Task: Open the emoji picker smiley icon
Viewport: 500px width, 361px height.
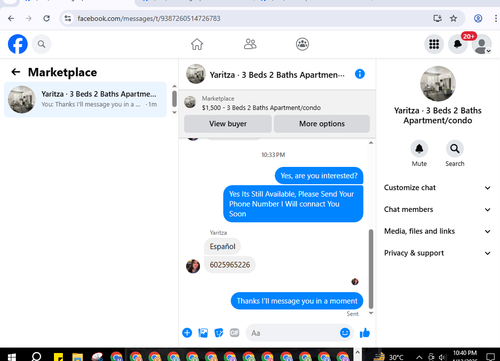Action: click(345, 333)
